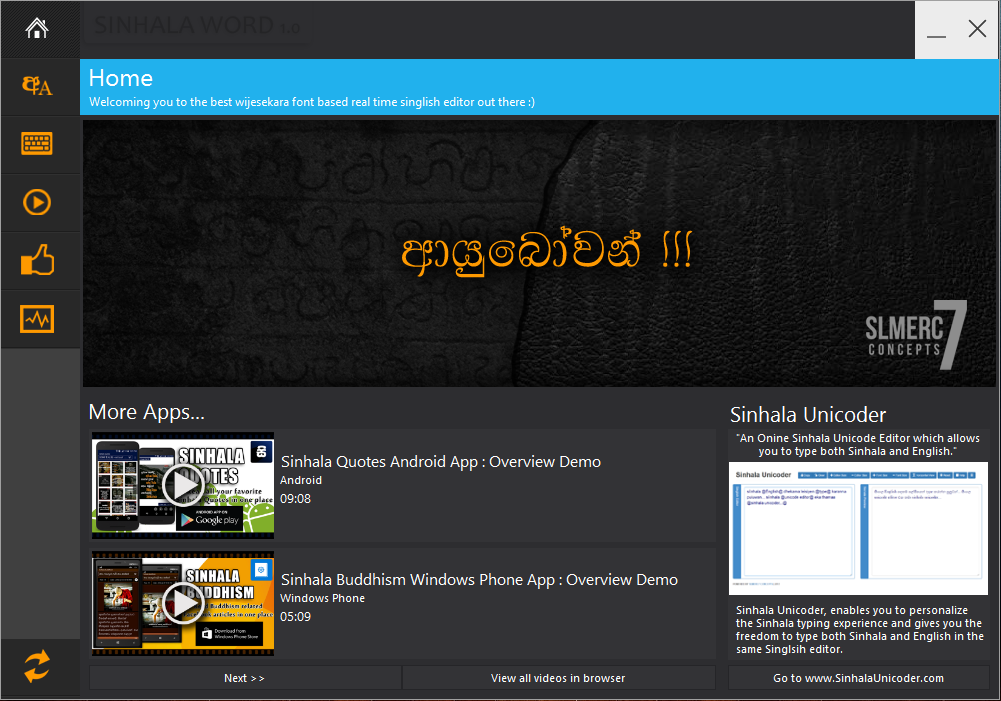1001x701 pixels.
Task: Click the '05:09' video duration
Action: click(296, 617)
